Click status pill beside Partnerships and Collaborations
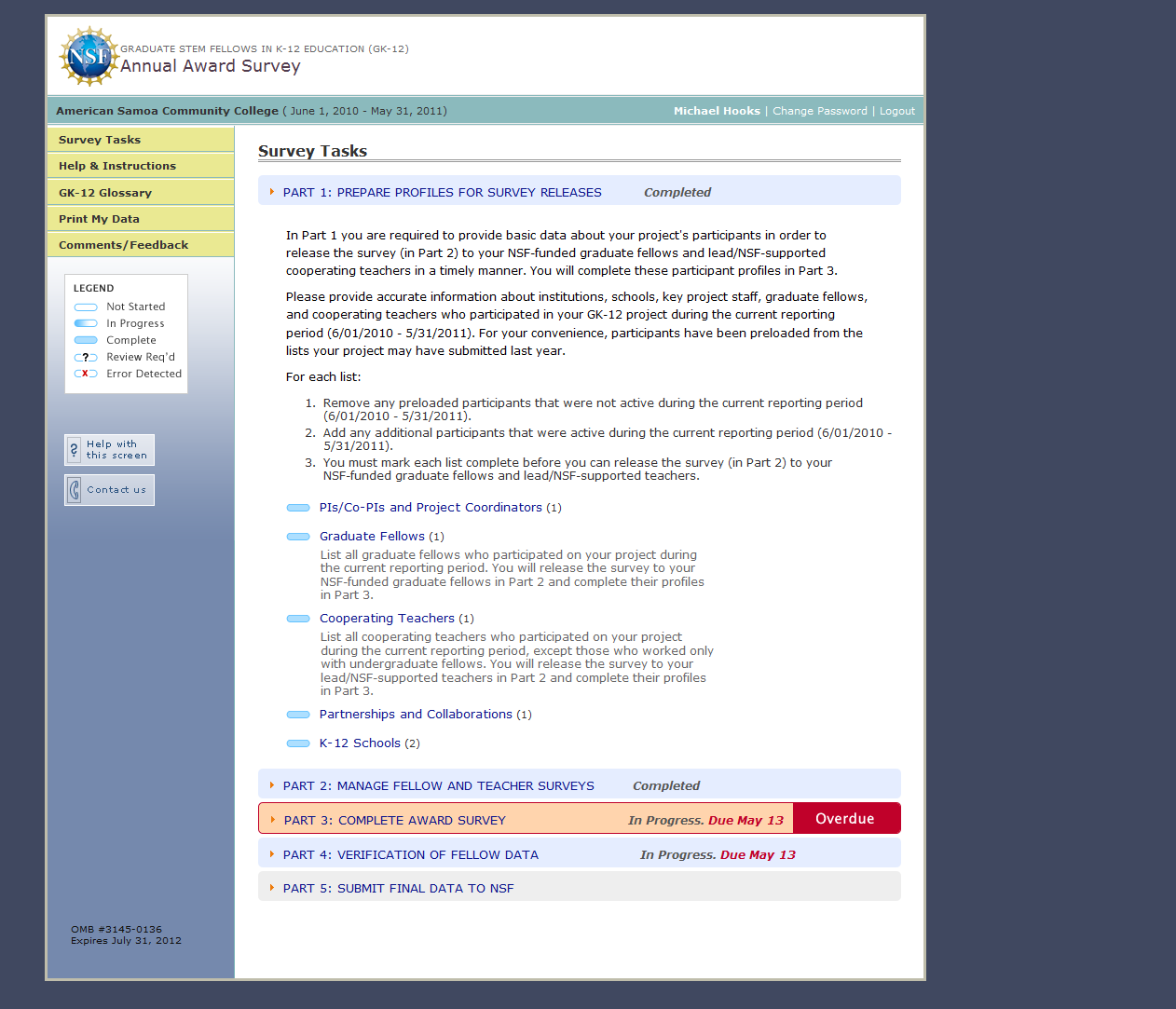 298,715
